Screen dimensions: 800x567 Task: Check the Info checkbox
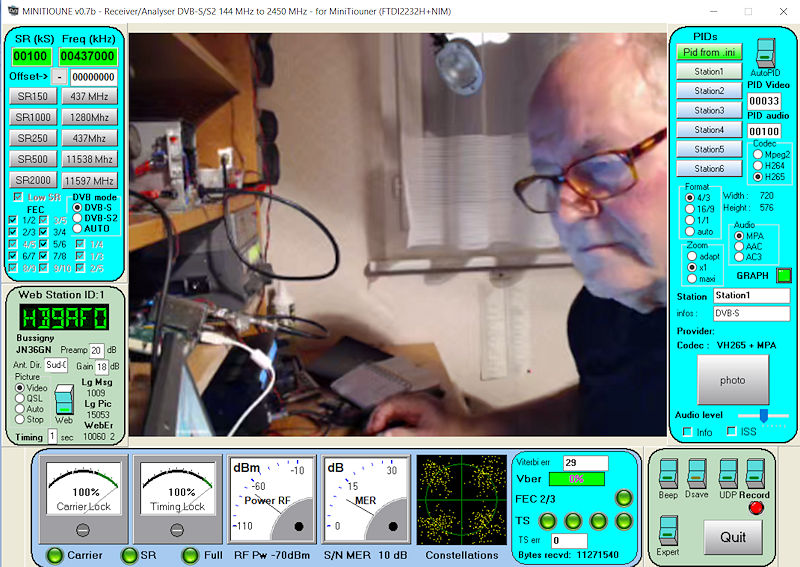[687, 431]
